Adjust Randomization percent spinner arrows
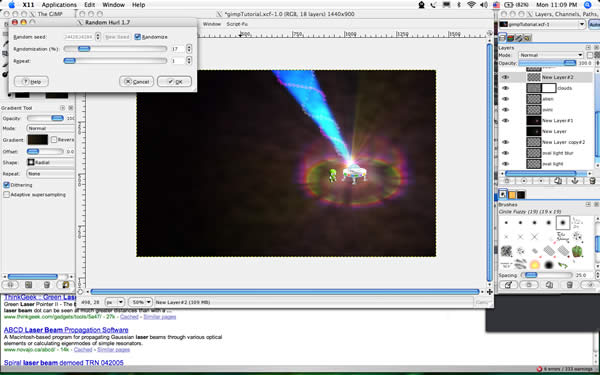 click(189, 49)
